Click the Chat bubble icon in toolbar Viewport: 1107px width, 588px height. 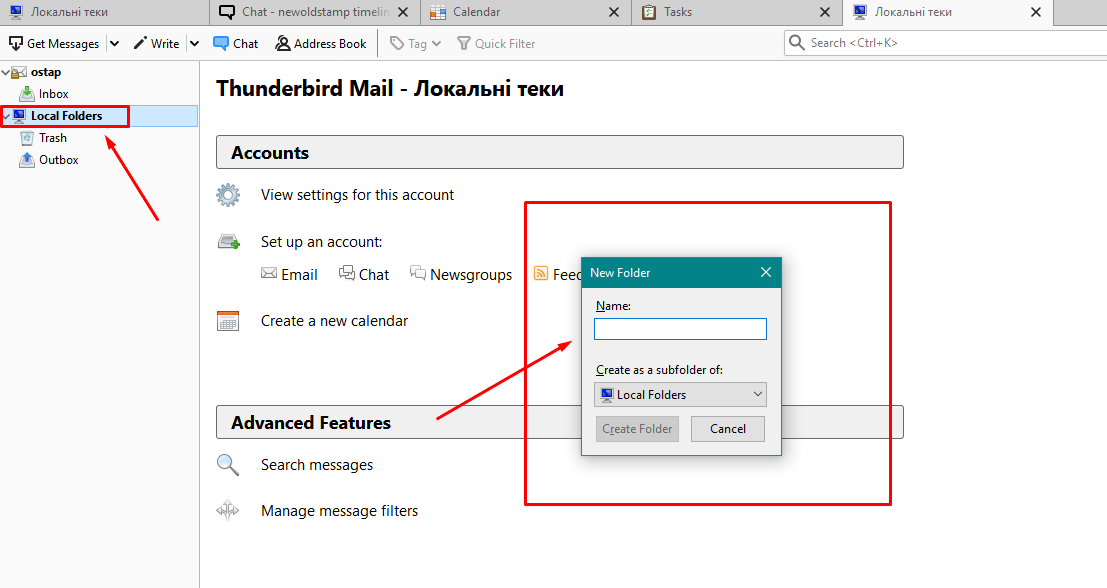(x=220, y=43)
